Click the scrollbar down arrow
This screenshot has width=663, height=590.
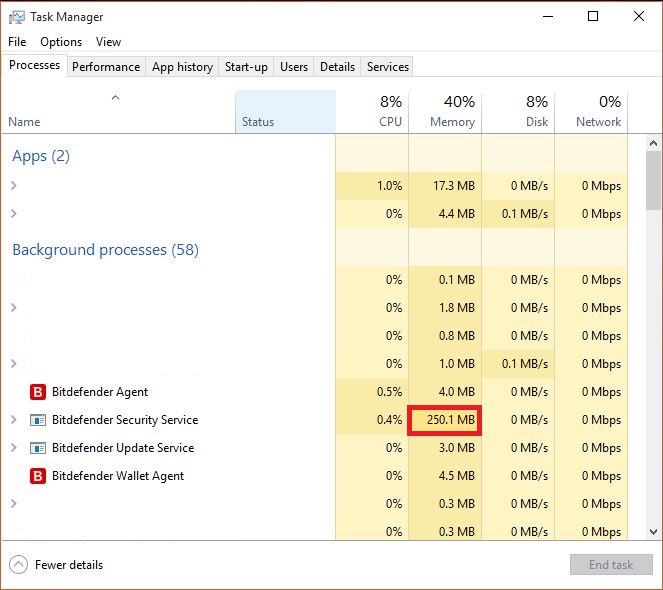[x=654, y=532]
